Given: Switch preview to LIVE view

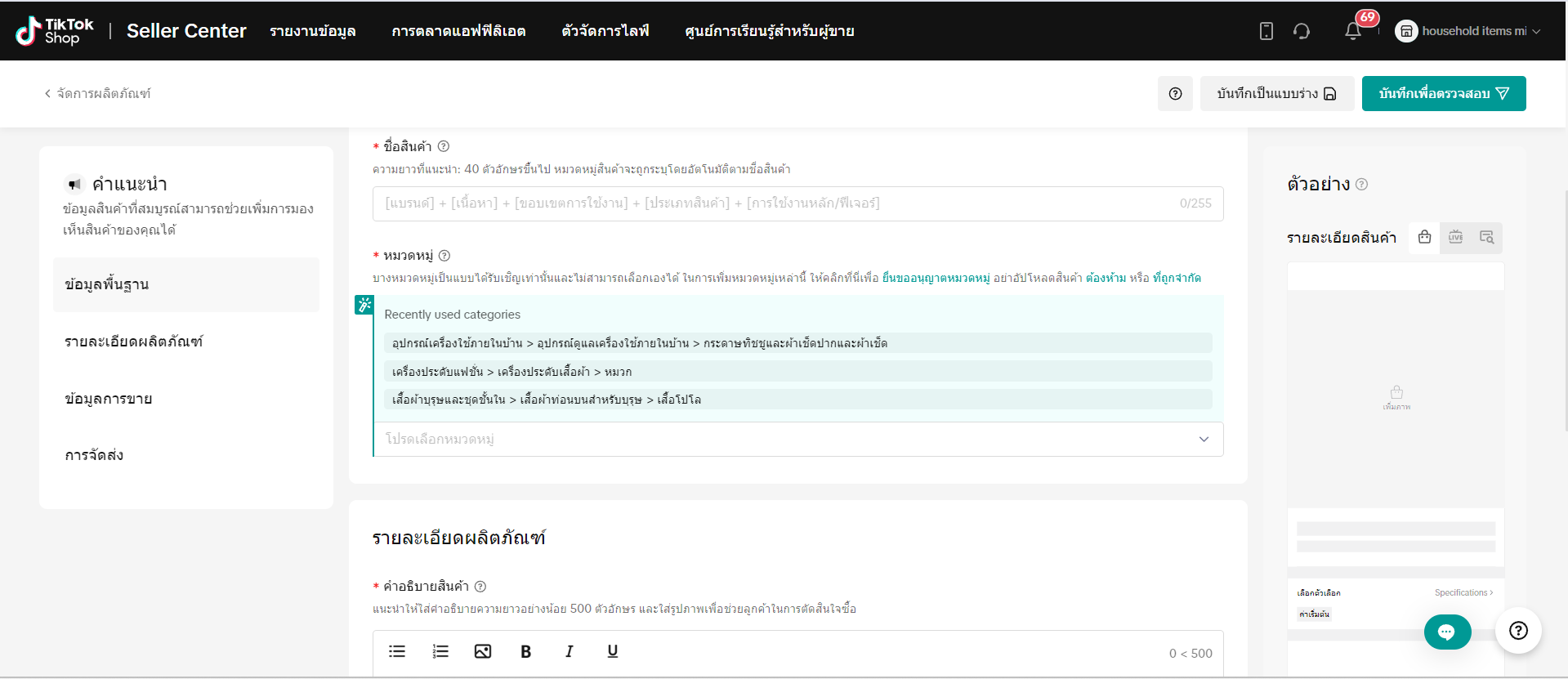Looking at the screenshot, I should click(x=1455, y=237).
